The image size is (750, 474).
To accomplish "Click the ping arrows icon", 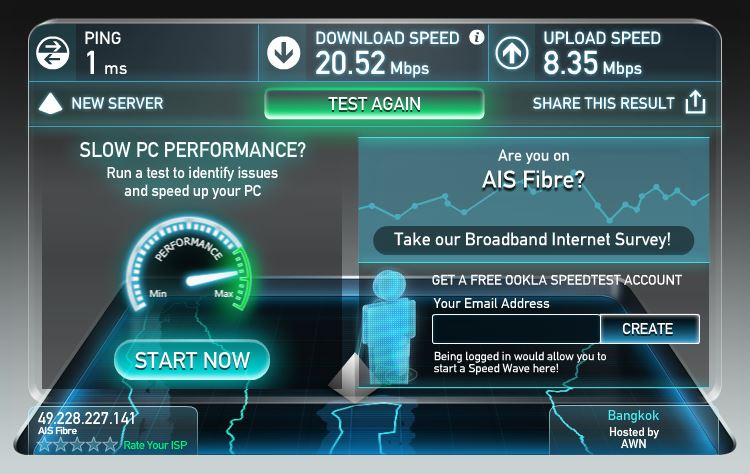I will [52, 52].
